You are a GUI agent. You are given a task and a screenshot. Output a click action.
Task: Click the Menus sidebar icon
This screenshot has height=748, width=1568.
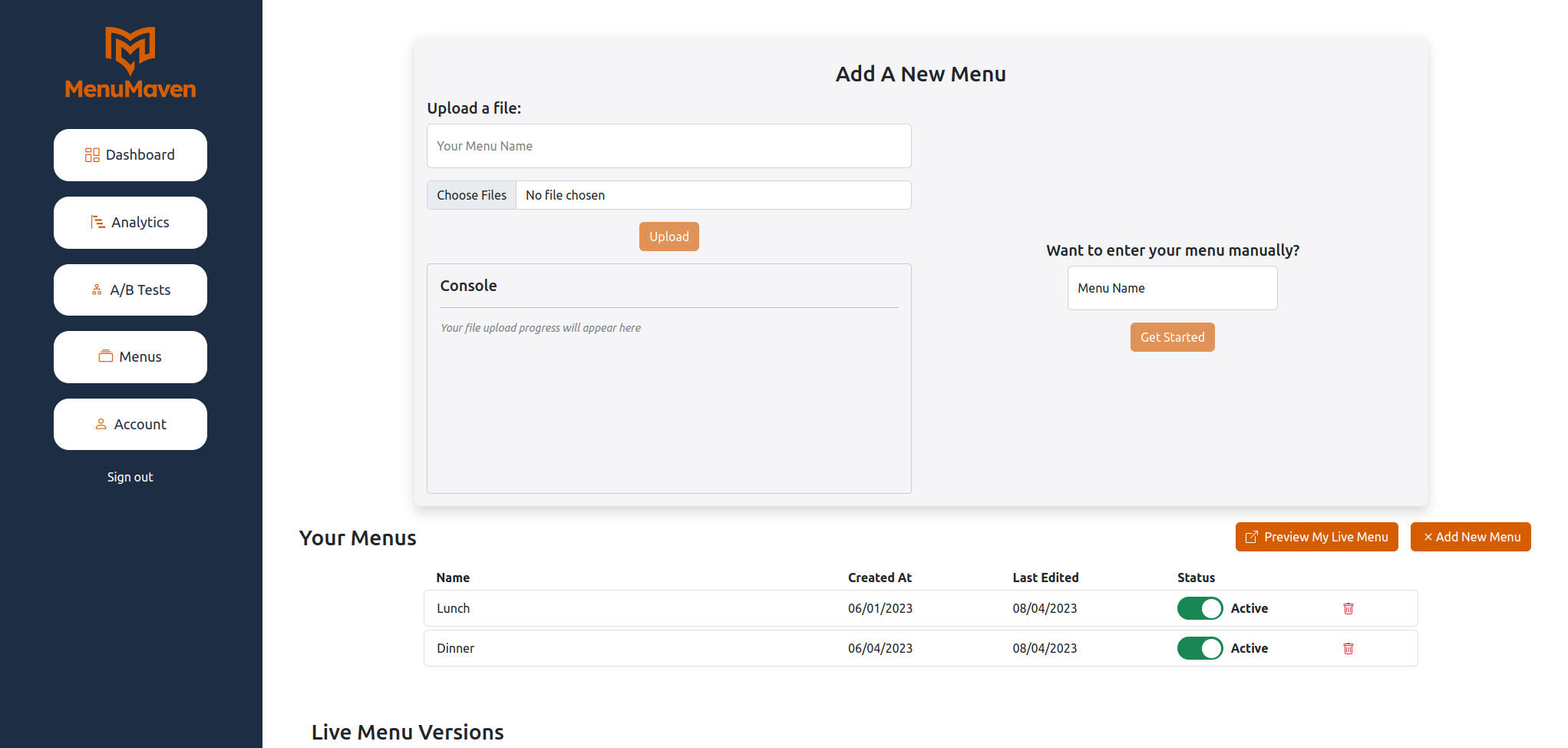[x=106, y=357]
